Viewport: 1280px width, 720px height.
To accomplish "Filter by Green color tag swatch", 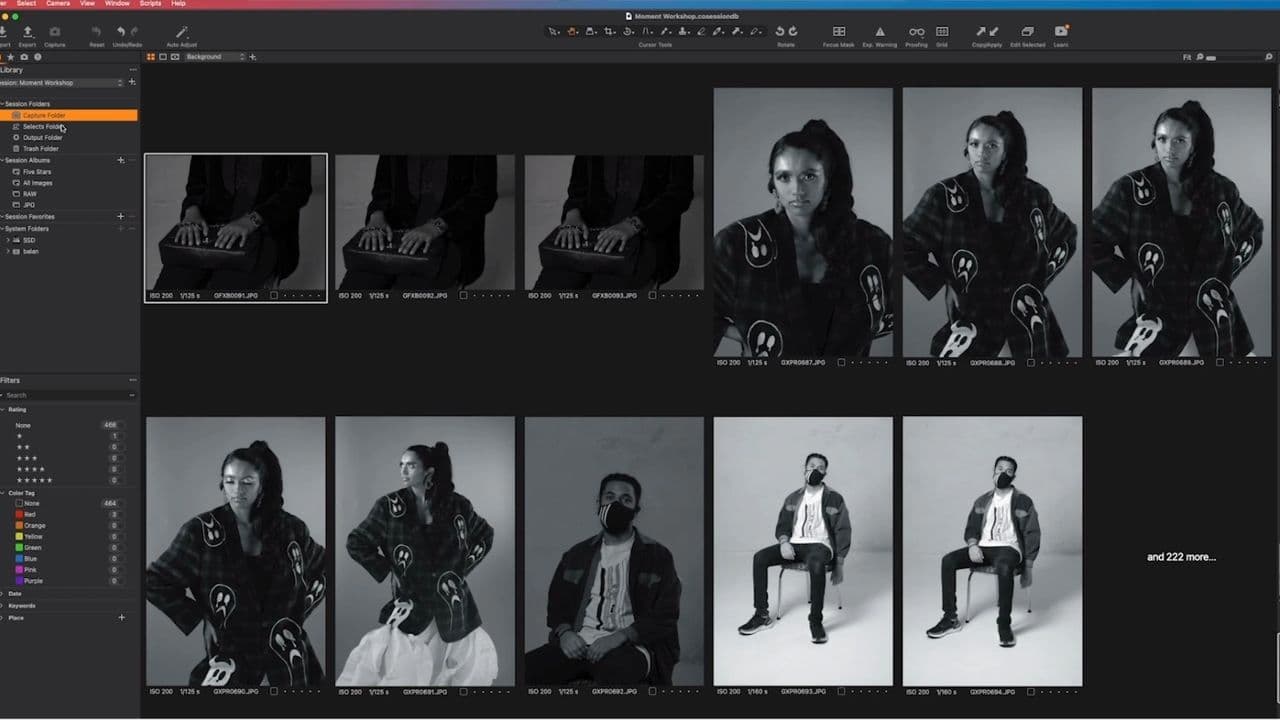I will [x=19, y=547].
